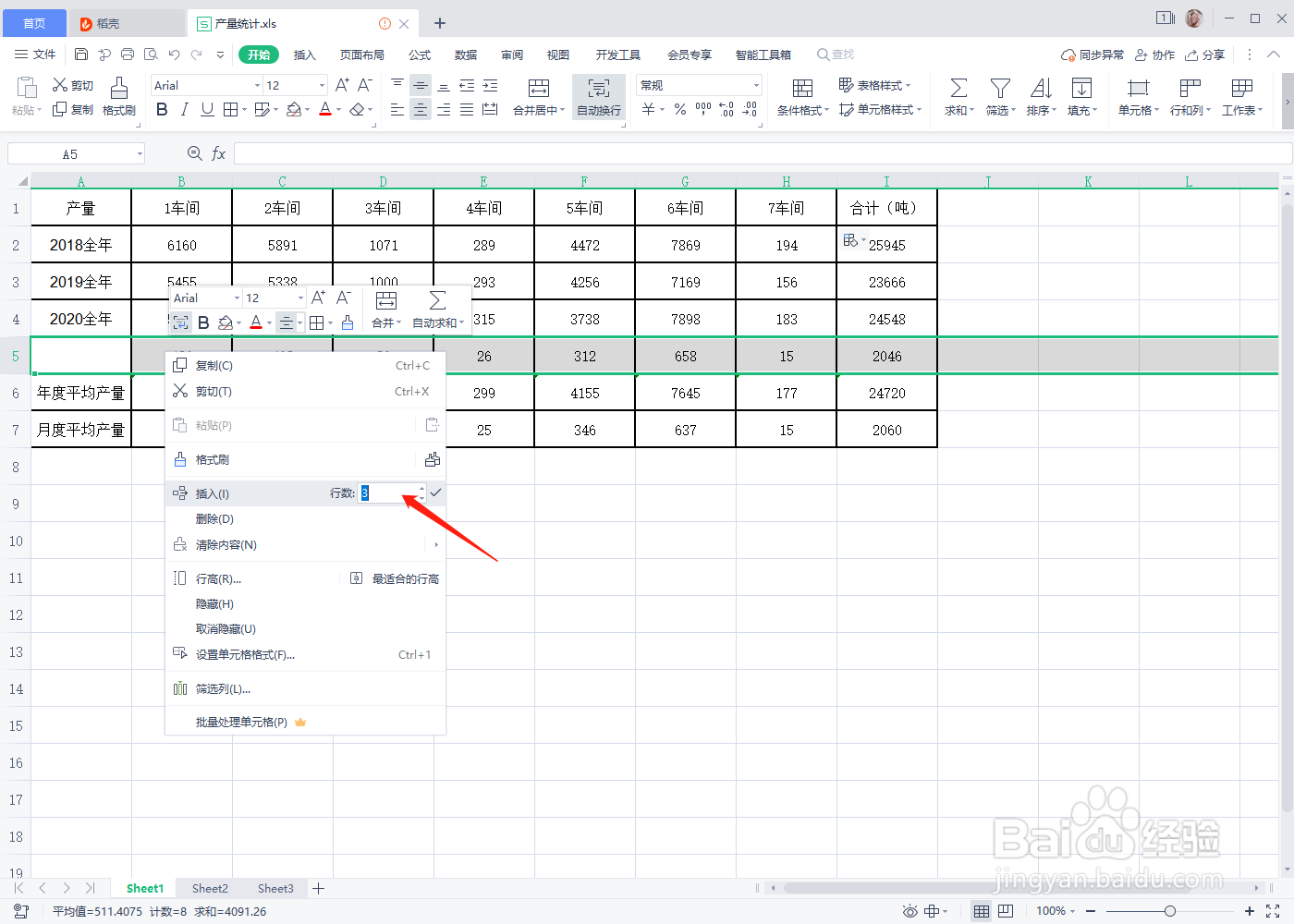Image resolution: width=1294 pixels, height=924 pixels.
Task: Click the increase decimal places icon
Action: coord(726,110)
